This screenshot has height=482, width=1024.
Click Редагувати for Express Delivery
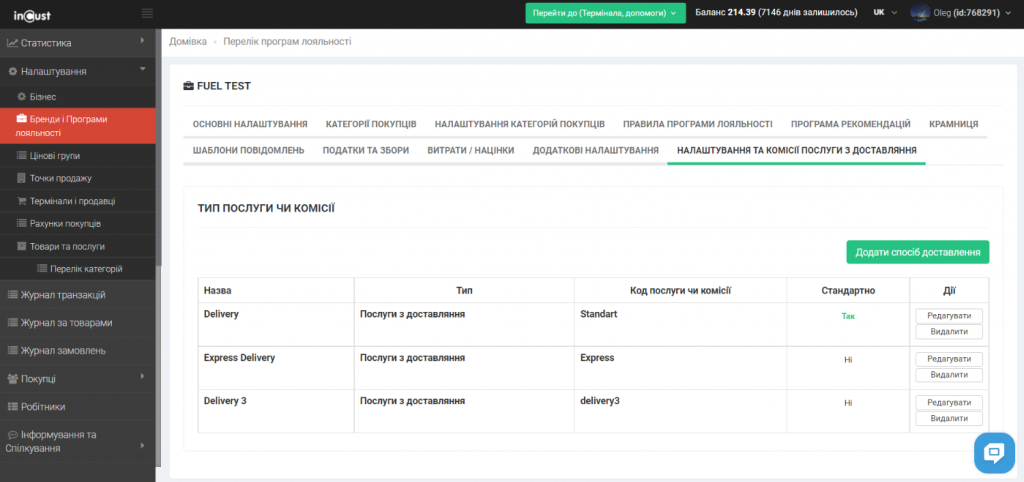pyautogui.click(x=948, y=359)
